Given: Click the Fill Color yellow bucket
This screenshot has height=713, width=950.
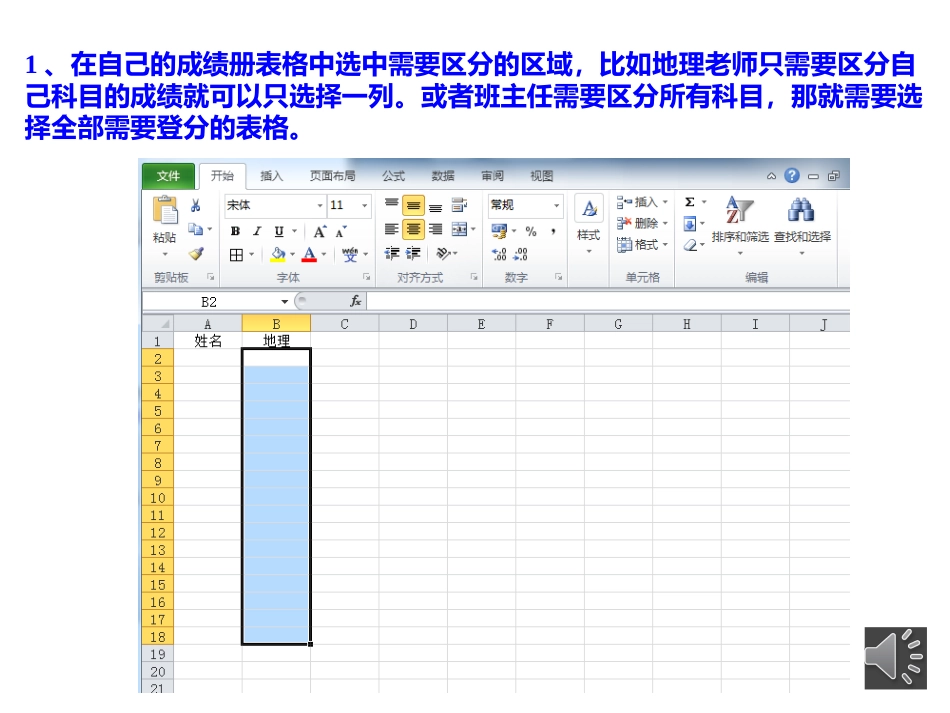Looking at the screenshot, I should tap(278, 254).
